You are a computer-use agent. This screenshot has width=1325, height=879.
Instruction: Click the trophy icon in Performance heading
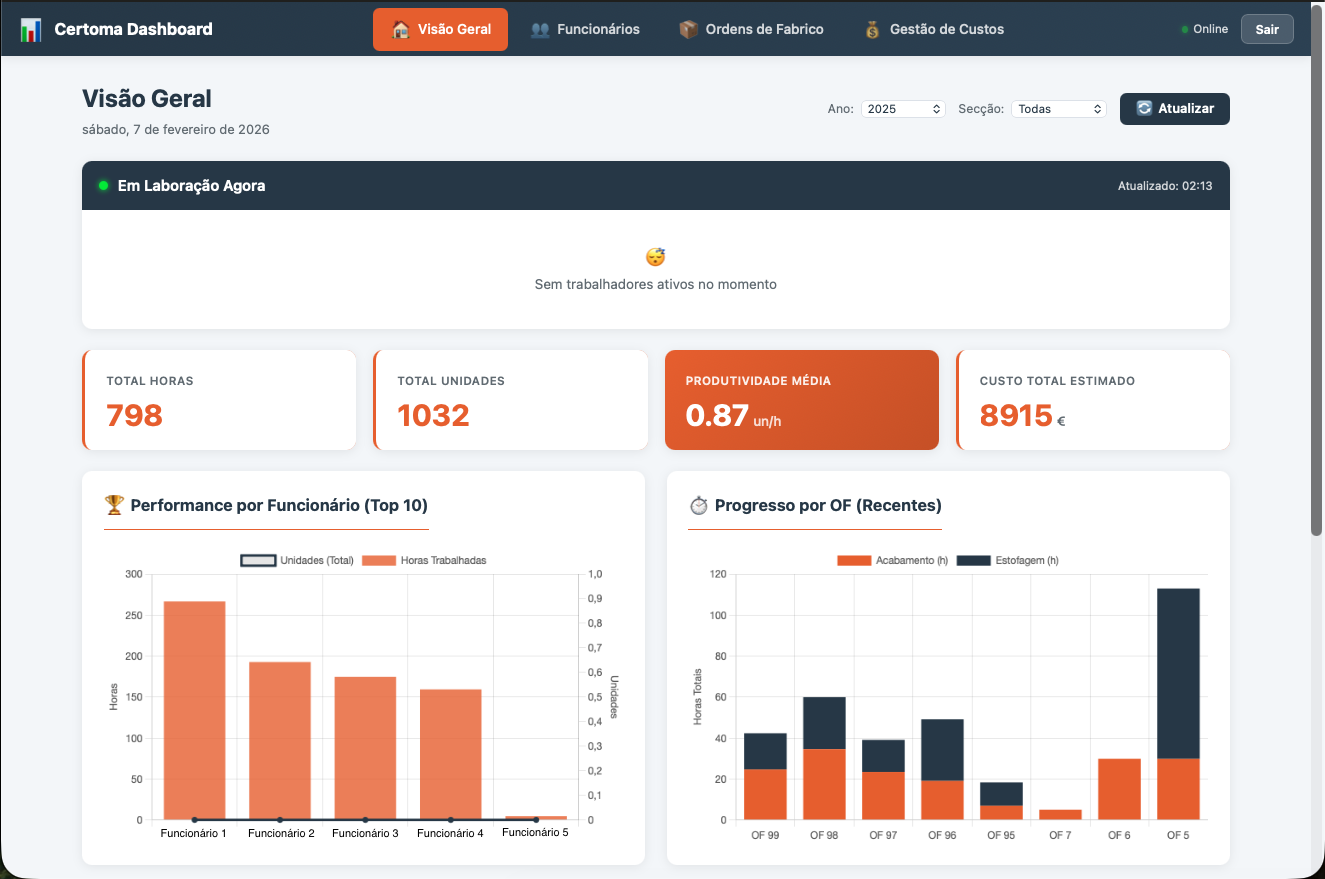click(114, 505)
